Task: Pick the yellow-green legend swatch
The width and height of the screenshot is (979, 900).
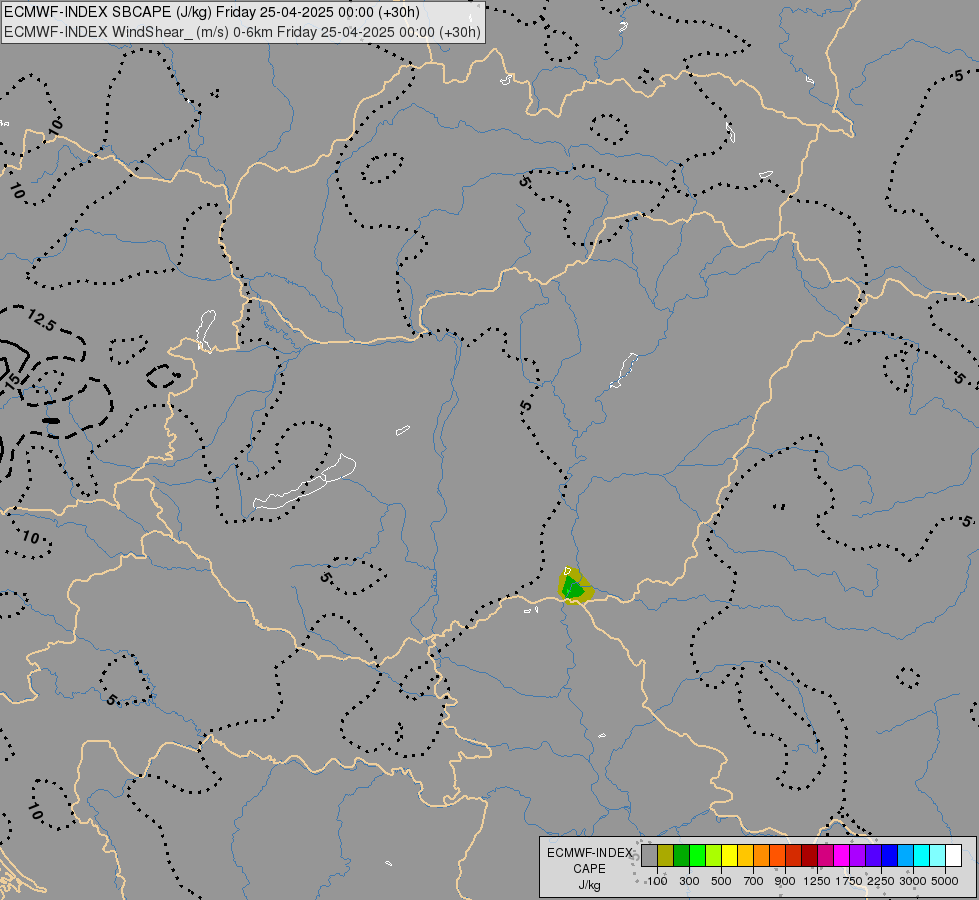Action: tap(714, 856)
